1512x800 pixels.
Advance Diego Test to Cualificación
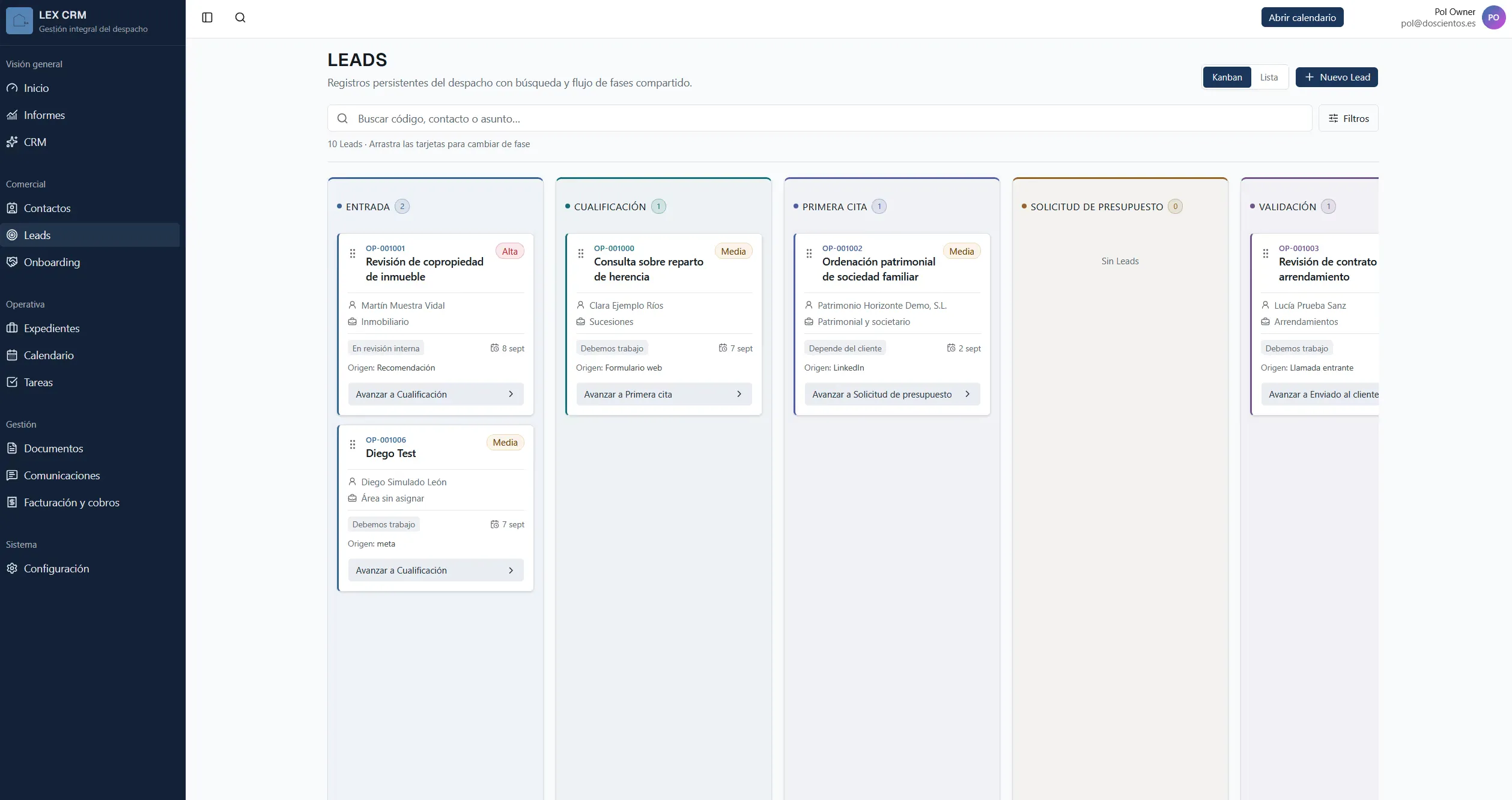point(436,570)
